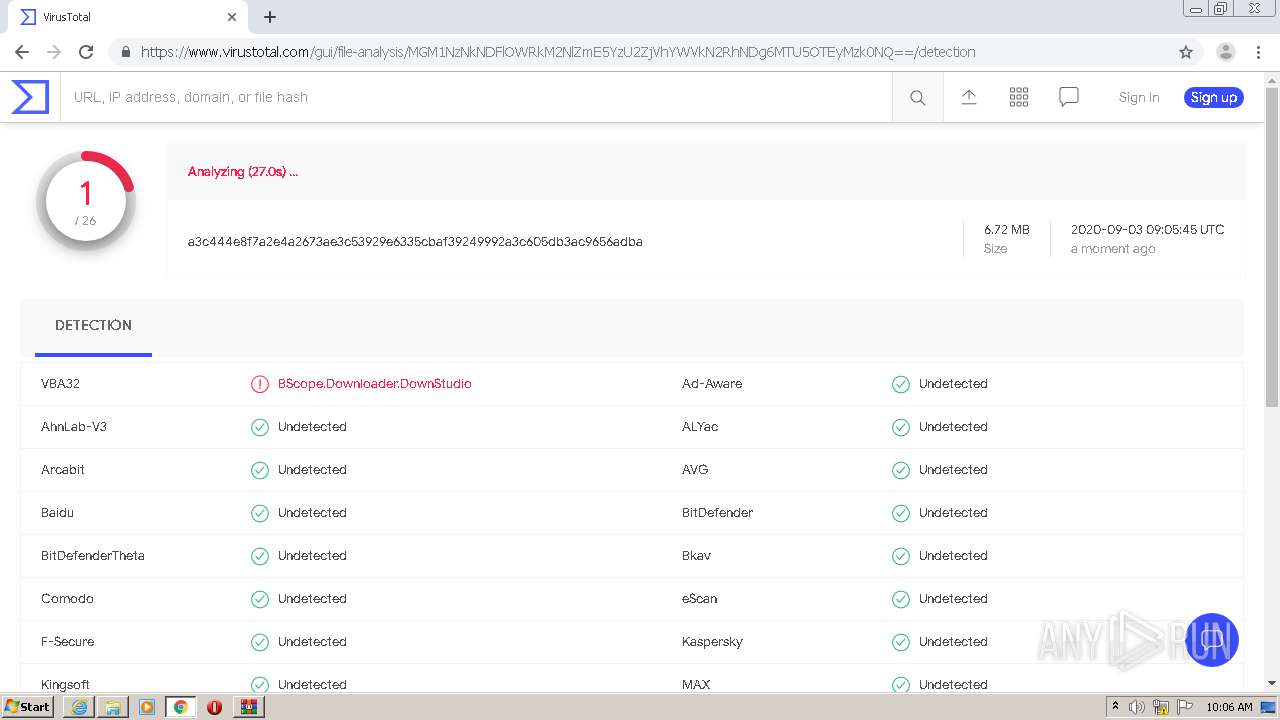This screenshot has height=720, width=1280.
Task: Open the apps grid icon
Action: tap(1018, 97)
